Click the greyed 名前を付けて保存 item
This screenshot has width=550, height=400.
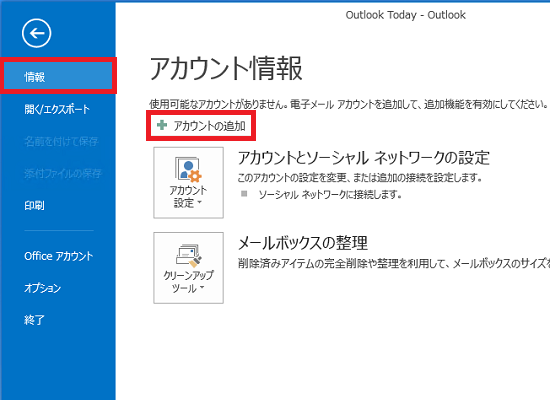tap(61, 141)
